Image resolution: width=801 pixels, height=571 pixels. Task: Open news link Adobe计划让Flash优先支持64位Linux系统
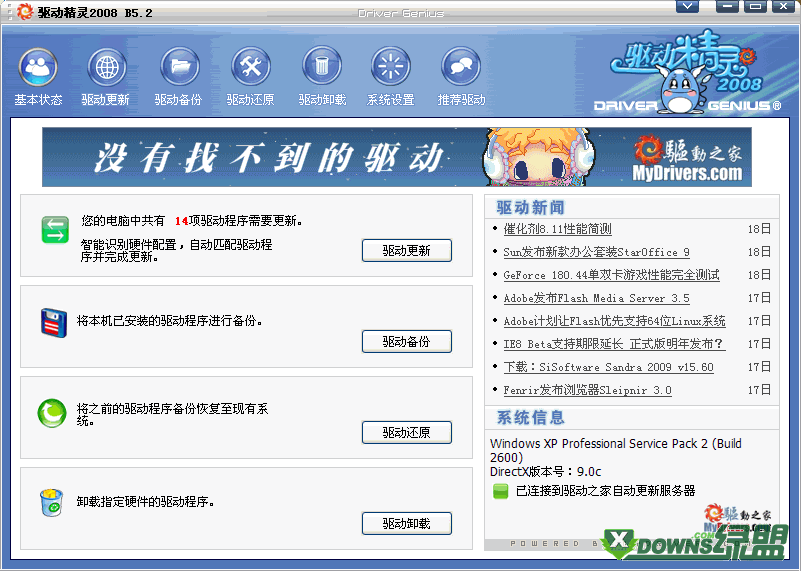614,321
